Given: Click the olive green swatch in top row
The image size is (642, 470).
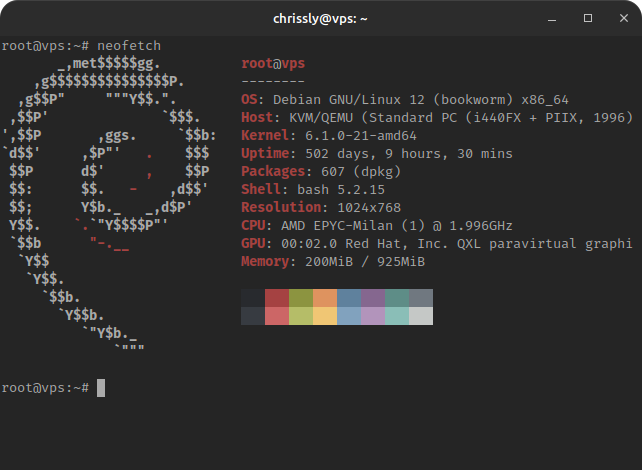Looking at the screenshot, I should (301, 298).
